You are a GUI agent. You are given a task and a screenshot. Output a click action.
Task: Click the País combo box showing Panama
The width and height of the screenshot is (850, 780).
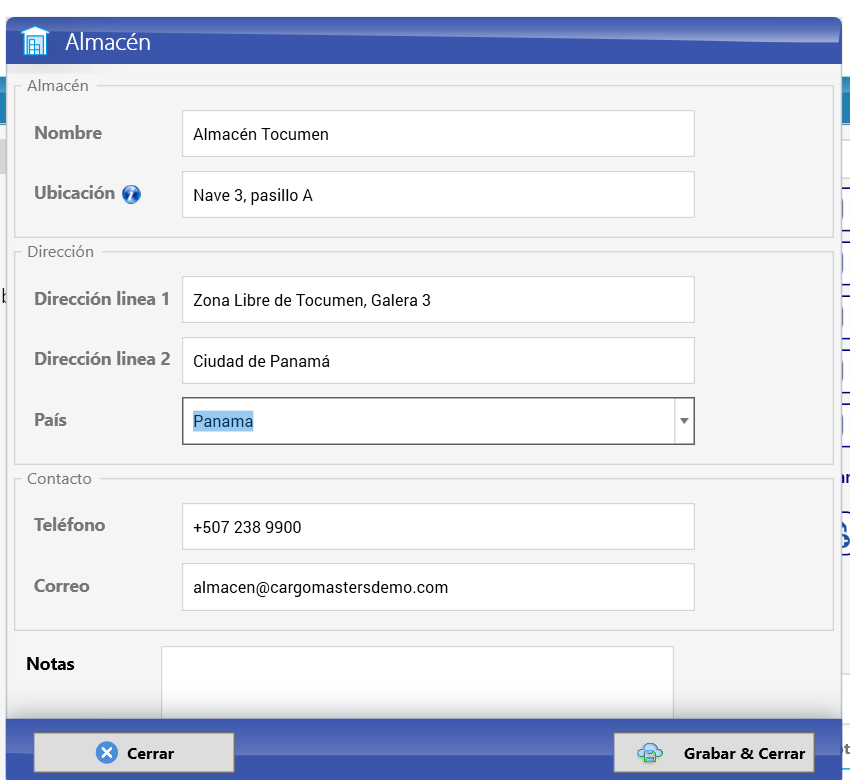click(x=438, y=421)
